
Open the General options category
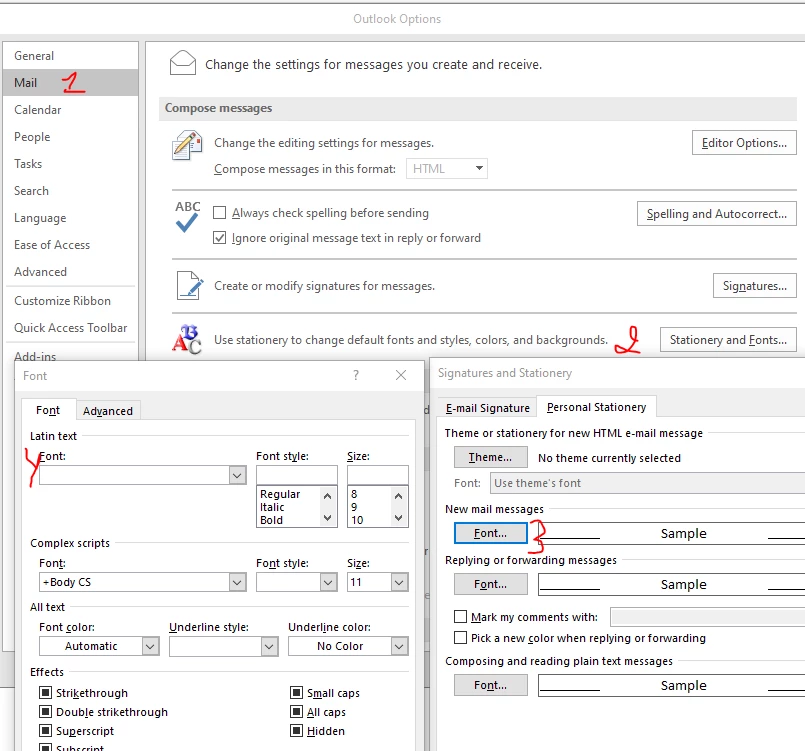pyautogui.click(x=70, y=55)
